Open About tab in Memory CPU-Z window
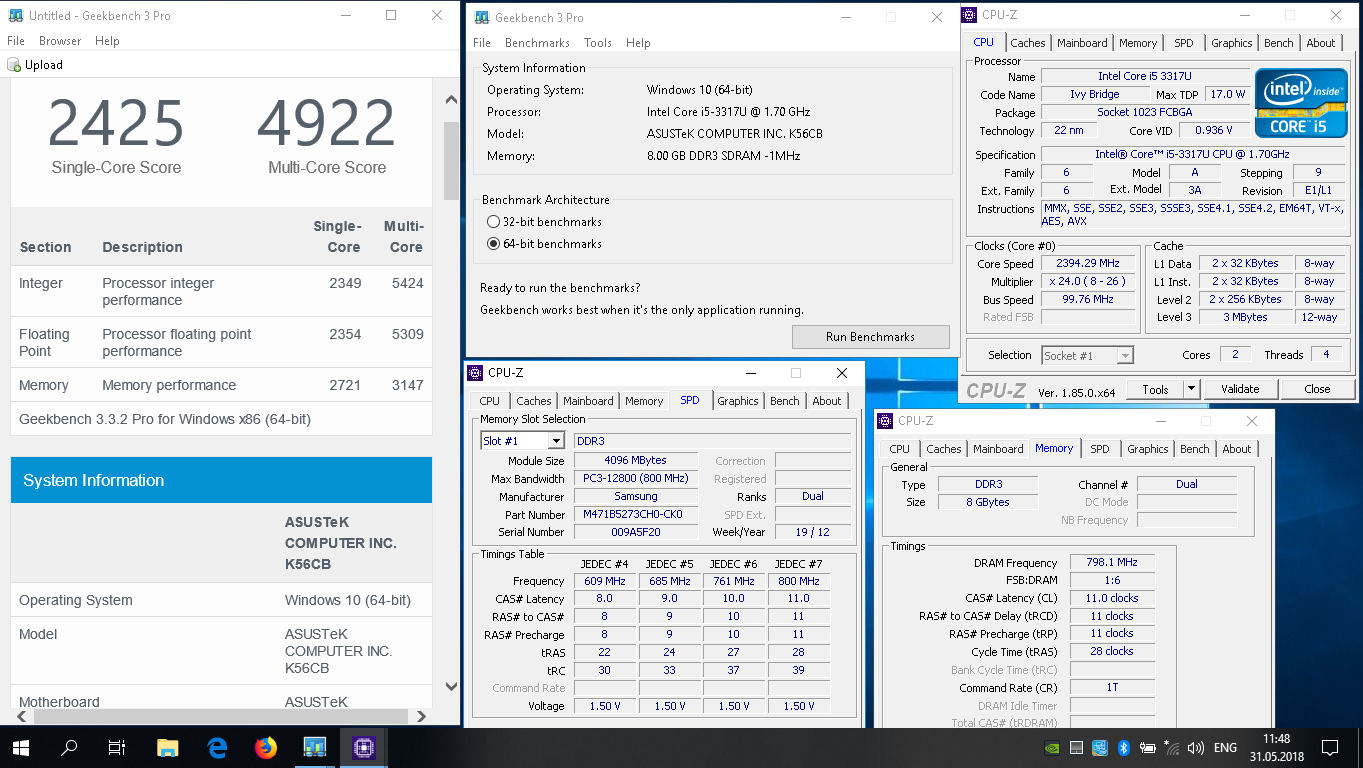This screenshot has height=768, width=1363. 1237,449
